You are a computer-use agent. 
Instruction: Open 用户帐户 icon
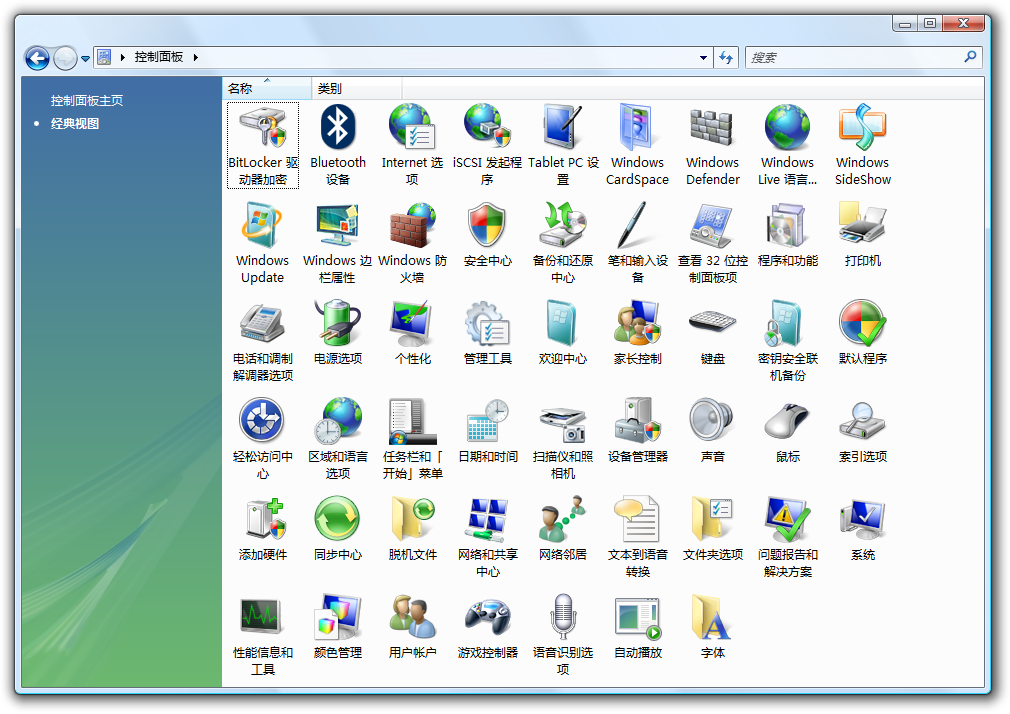pos(412,618)
